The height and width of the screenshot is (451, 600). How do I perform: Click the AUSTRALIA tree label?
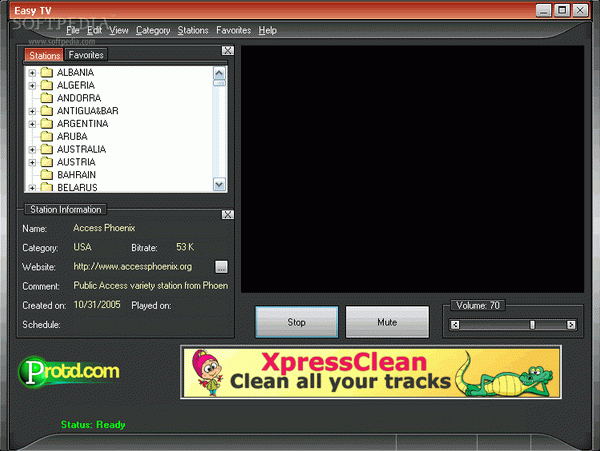[x=82, y=149]
